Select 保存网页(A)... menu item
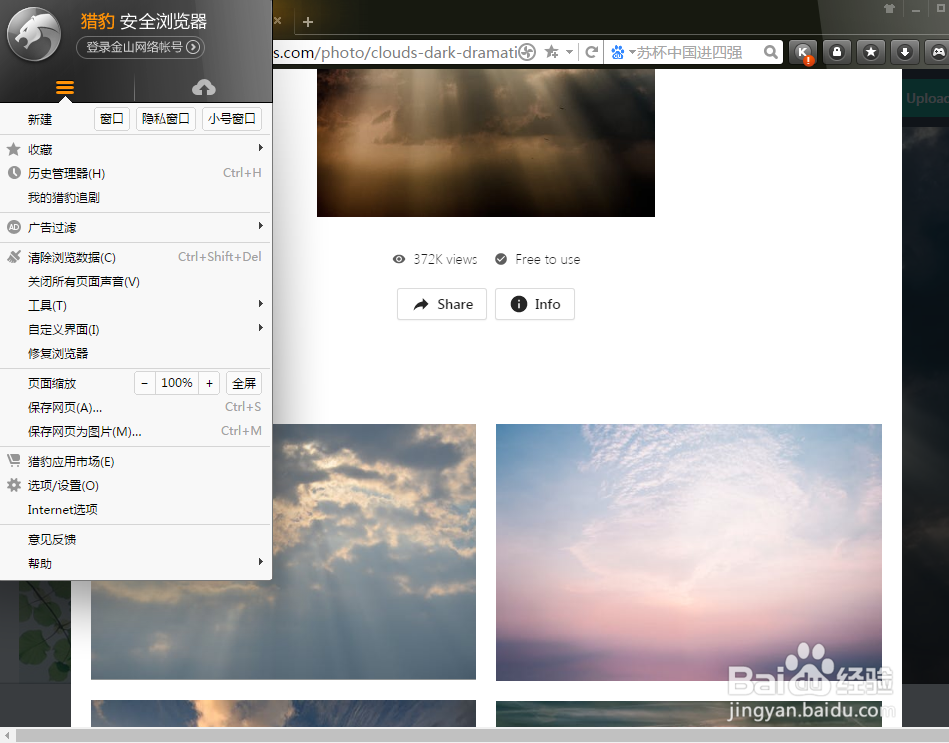Image resolution: width=949 pixels, height=743 pixels. pyautogui.click(x=136, y=407)
